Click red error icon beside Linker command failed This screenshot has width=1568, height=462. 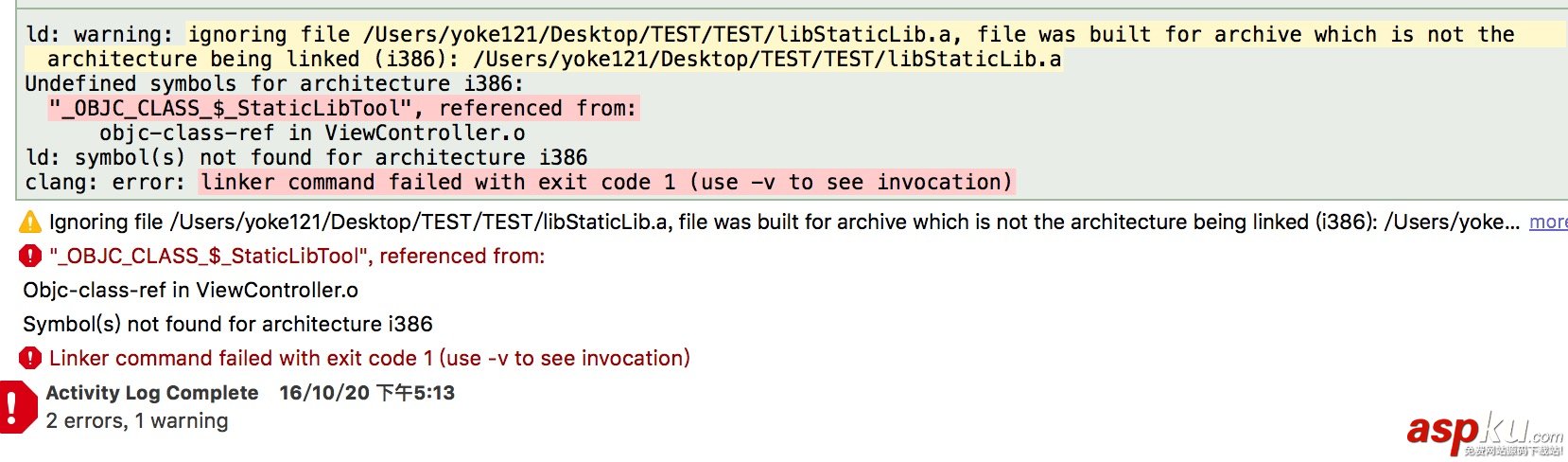pyautogui.click(x=30, y=358)
